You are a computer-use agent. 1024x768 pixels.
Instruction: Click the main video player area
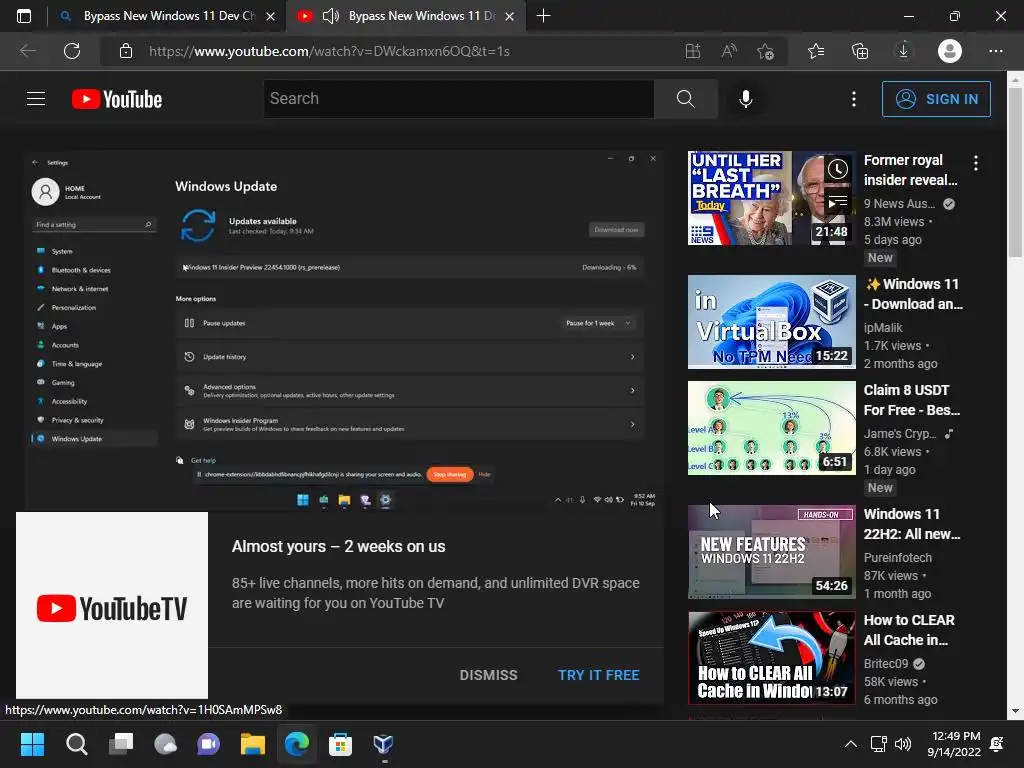(344, 330)
